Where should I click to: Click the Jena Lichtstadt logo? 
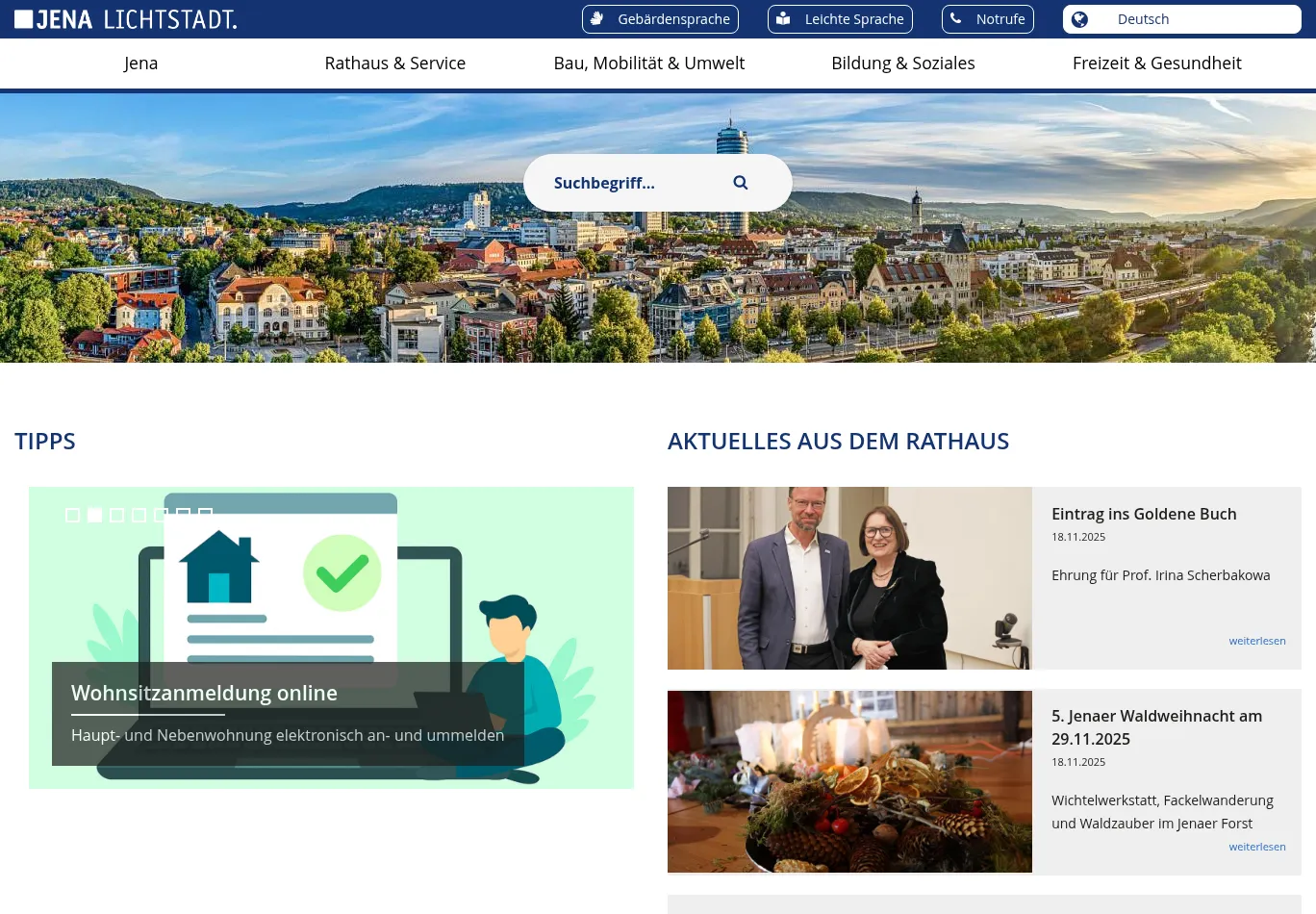pos(125,19)
